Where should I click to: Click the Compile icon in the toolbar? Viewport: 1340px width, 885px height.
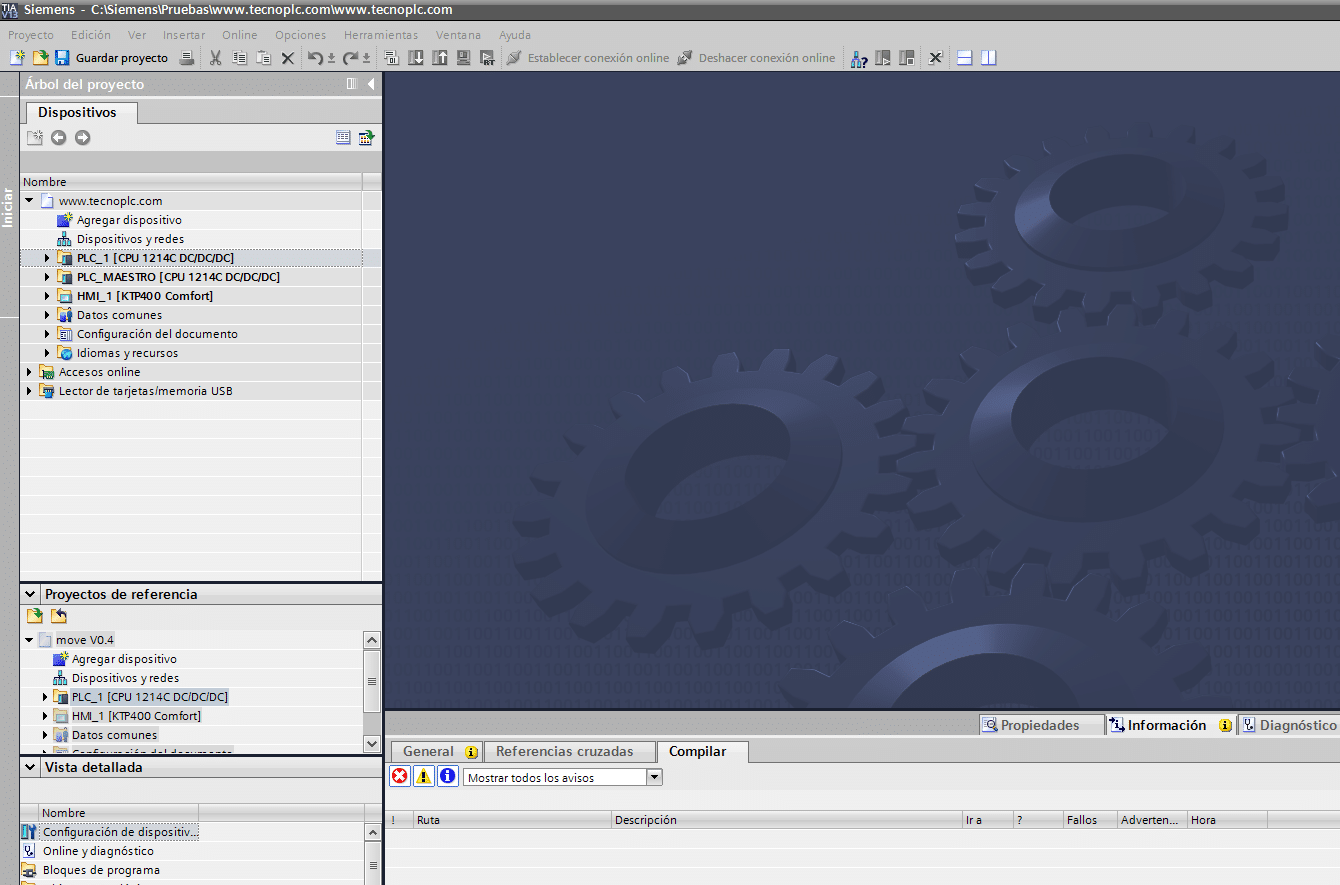(391, 58)
